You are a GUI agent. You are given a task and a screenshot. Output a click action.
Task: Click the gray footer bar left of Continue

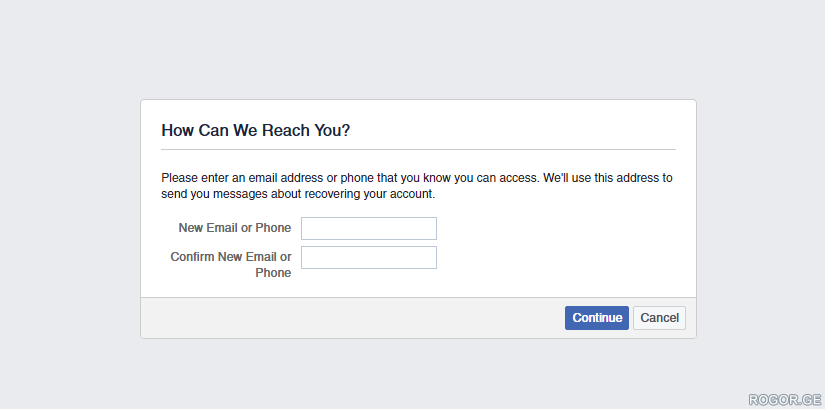point(353,318)
